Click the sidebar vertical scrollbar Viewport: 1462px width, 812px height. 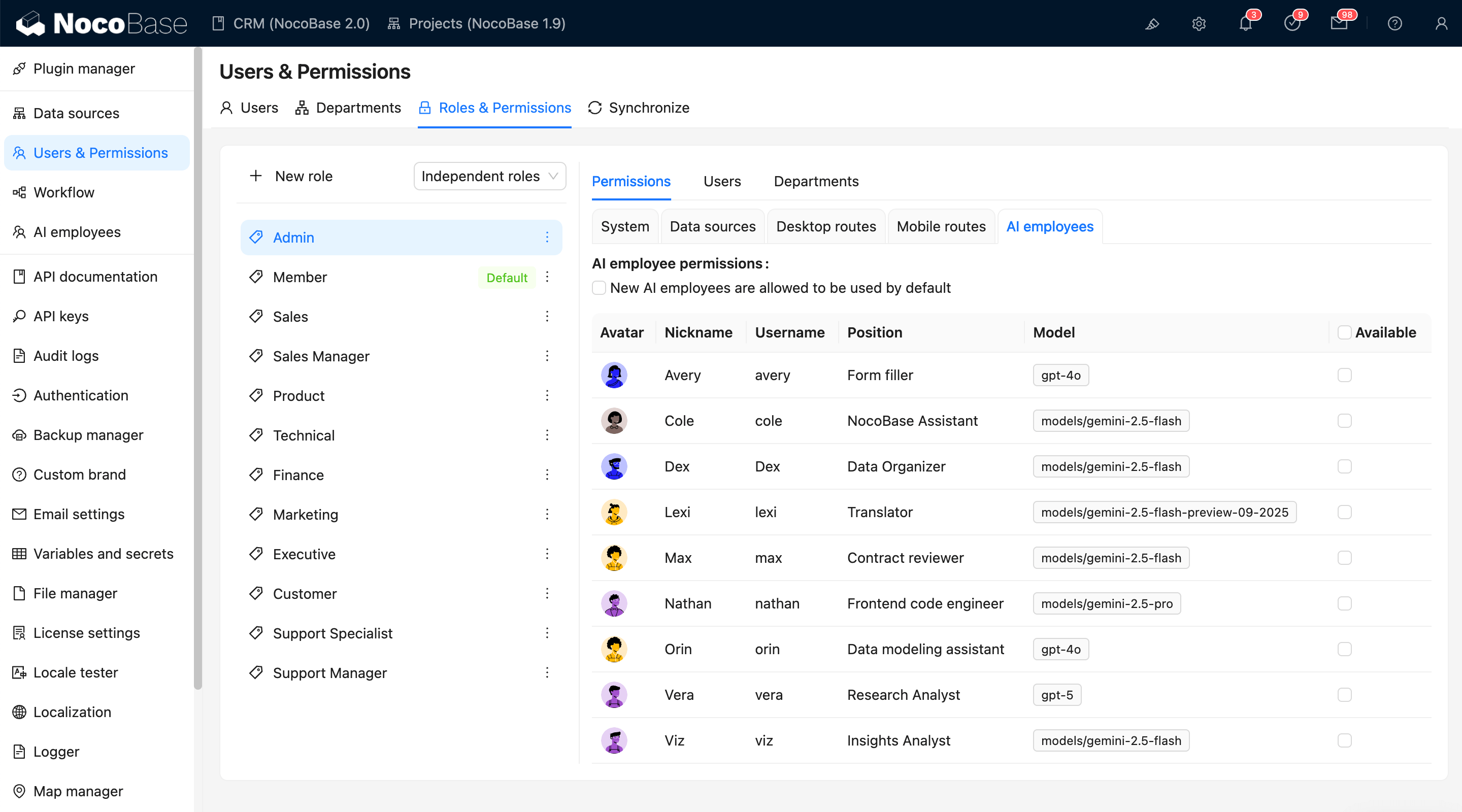[197, 369]
